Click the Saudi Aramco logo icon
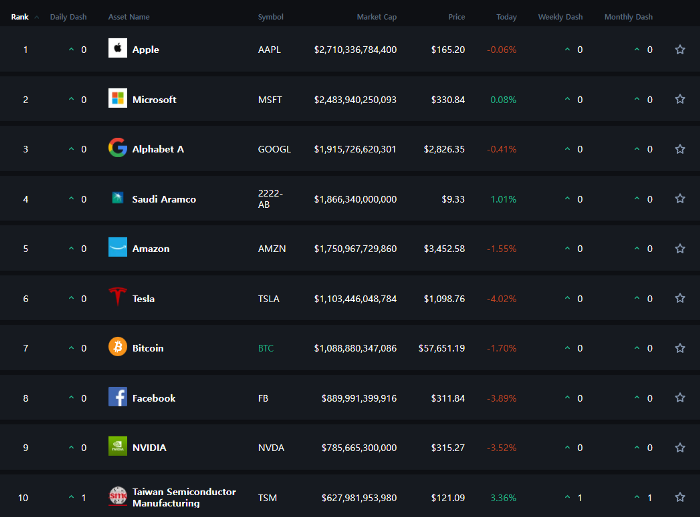Viewport: 700px width, 517px height. click(x=117, y=198)
